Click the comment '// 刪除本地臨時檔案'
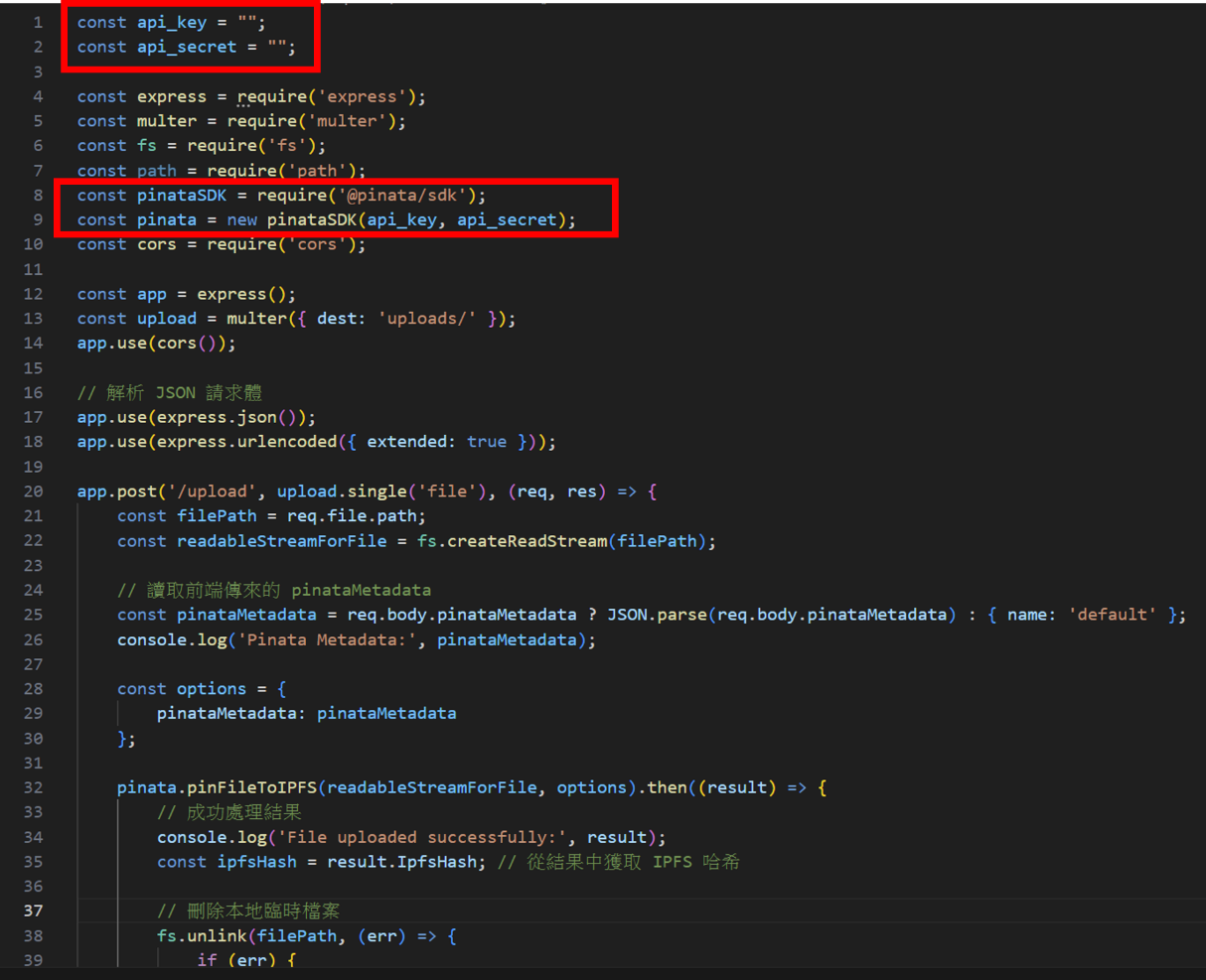The width and height of the screenshot is (1206, 980). (x=249, y=910)
